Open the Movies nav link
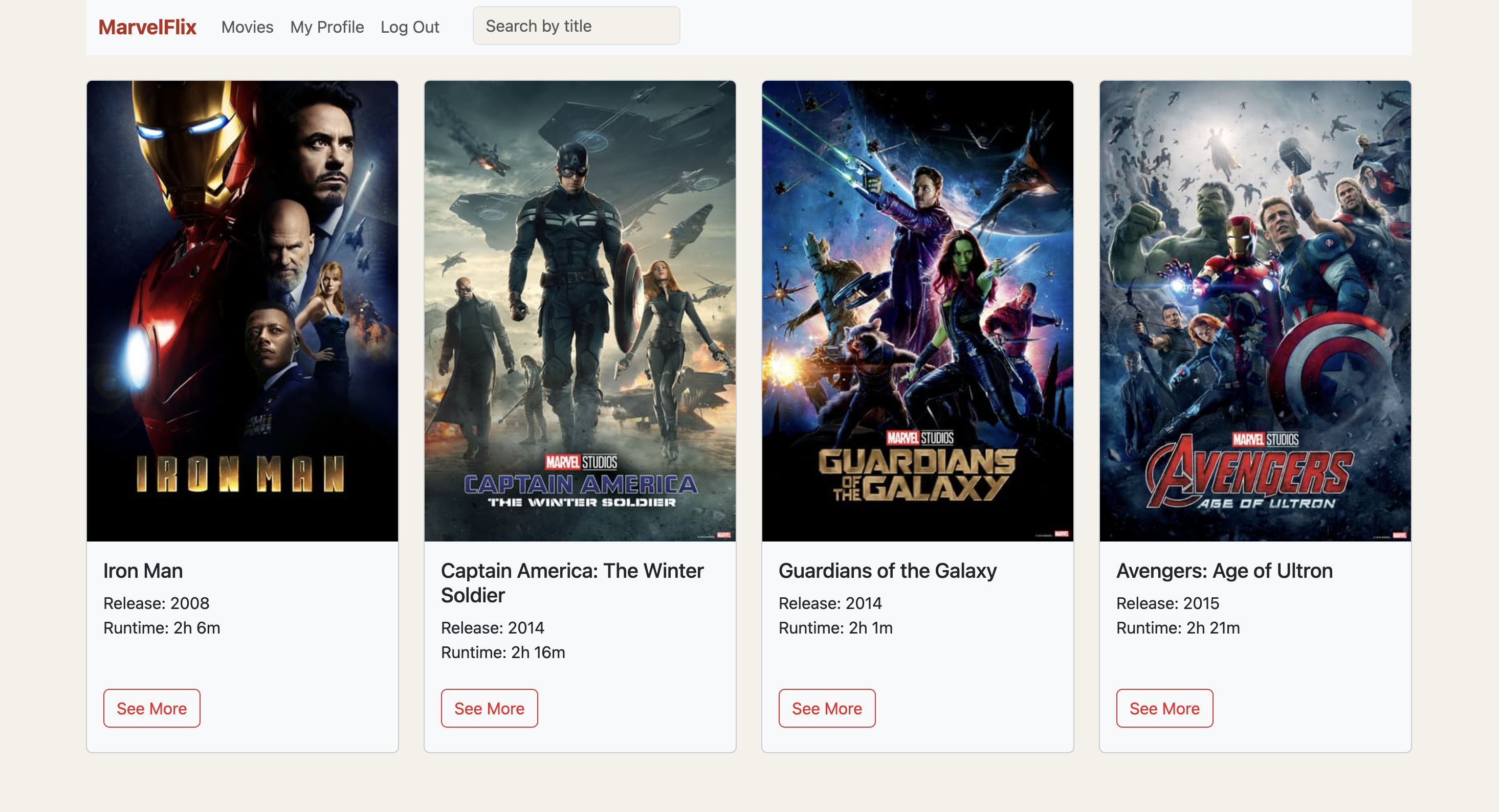This screenshot has width=1499, height=812. point(247,27)
